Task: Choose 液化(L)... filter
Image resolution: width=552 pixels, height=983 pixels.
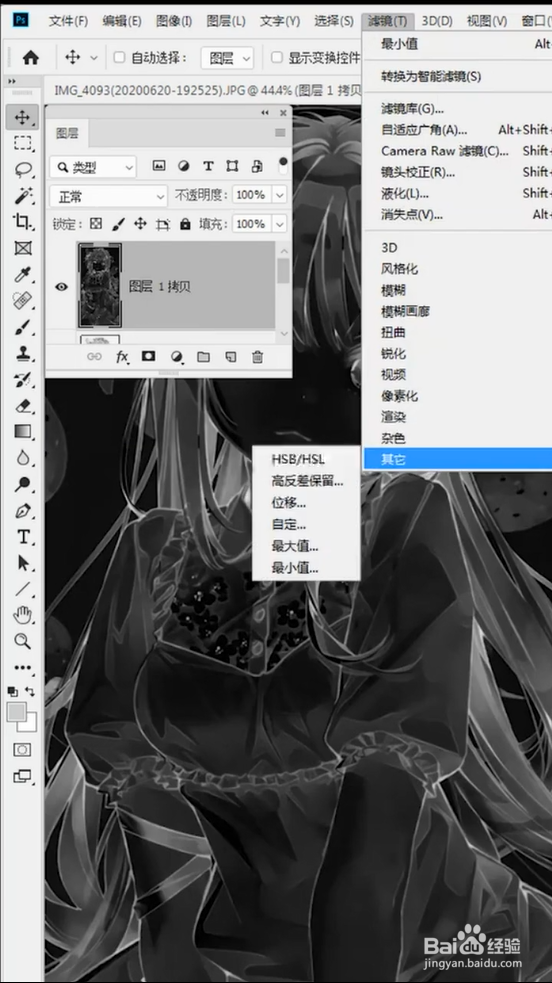Action: pos(405,192)
